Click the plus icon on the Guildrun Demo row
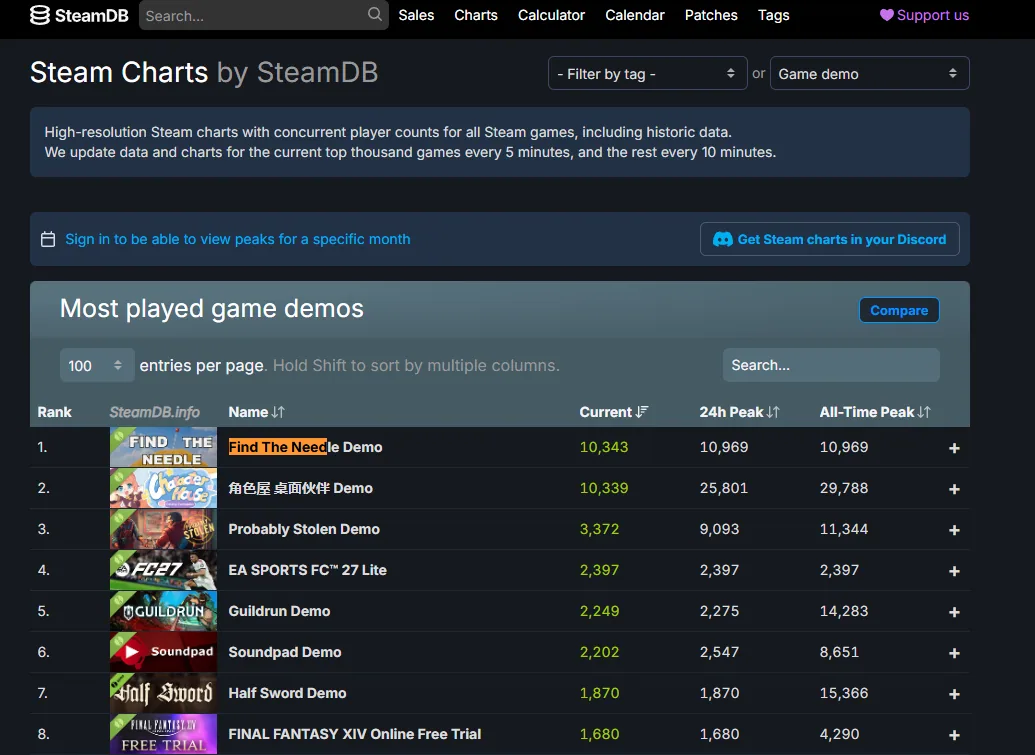 tap(954, 612)
